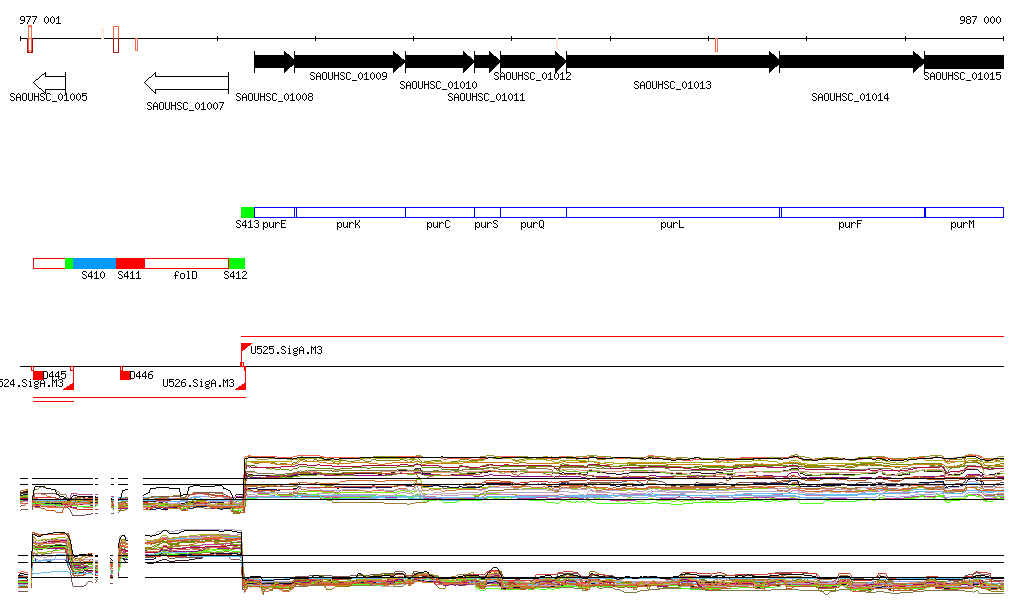The height and width of the screenshot is (611, 1024).
Task: Select the folD white segment
Action: click(186, 263)
